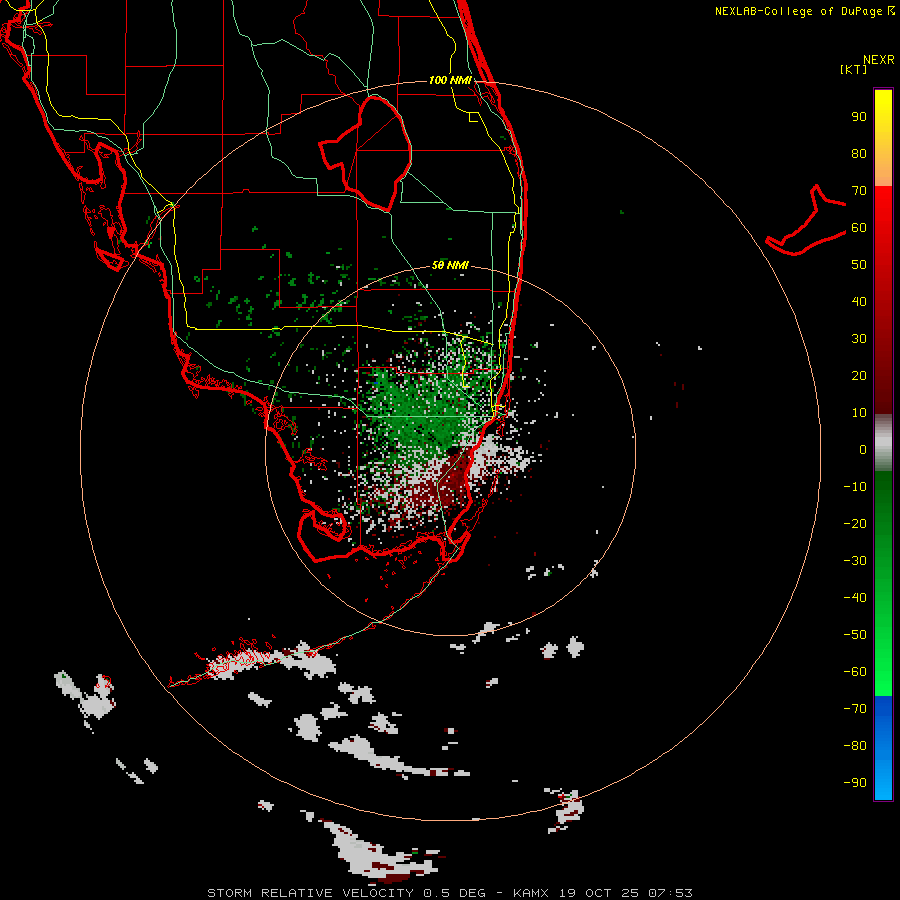Viewport: 900px width, 900px height.
Task: Click the -70 scale value
Action: [855, 709]
